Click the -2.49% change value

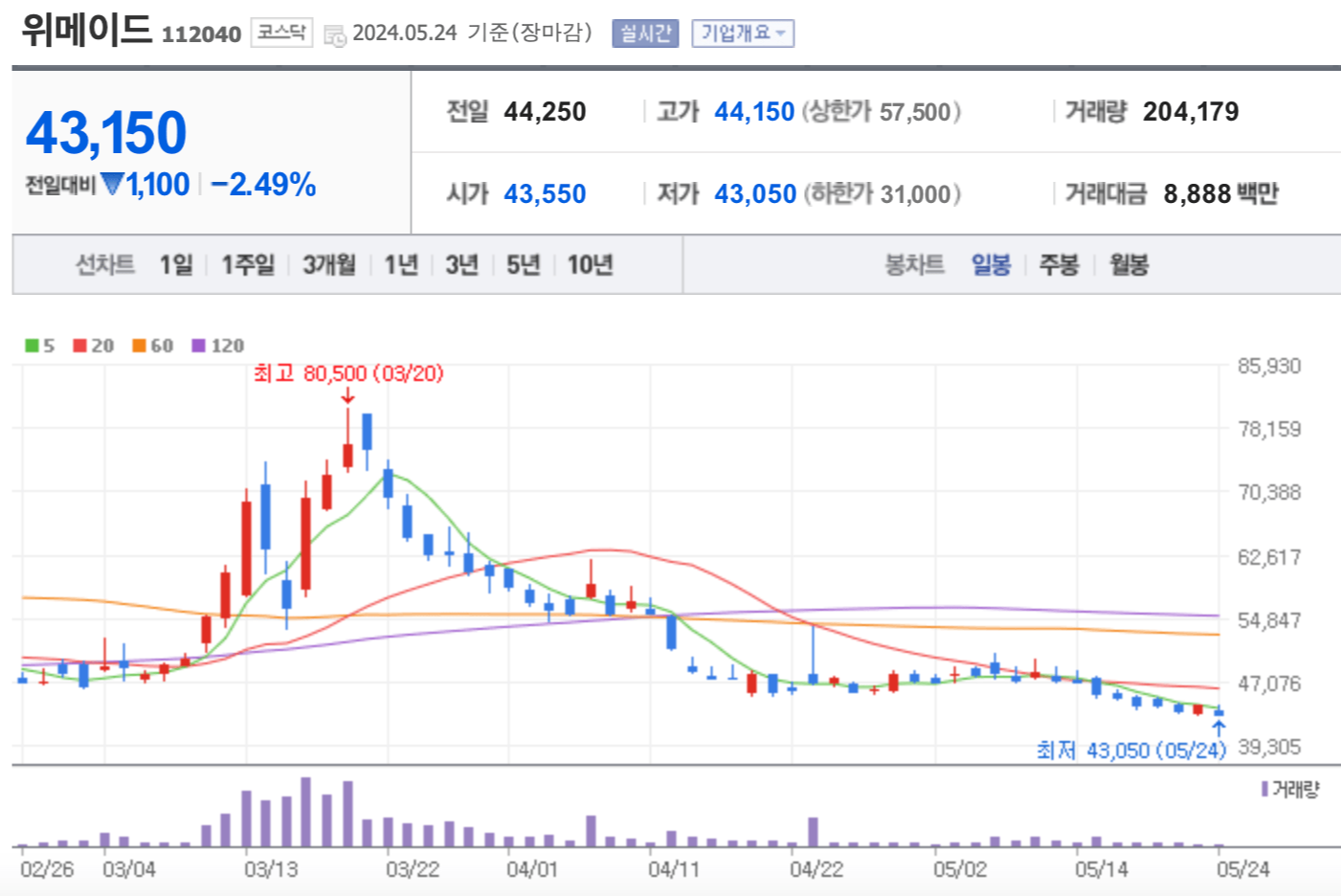264,184
